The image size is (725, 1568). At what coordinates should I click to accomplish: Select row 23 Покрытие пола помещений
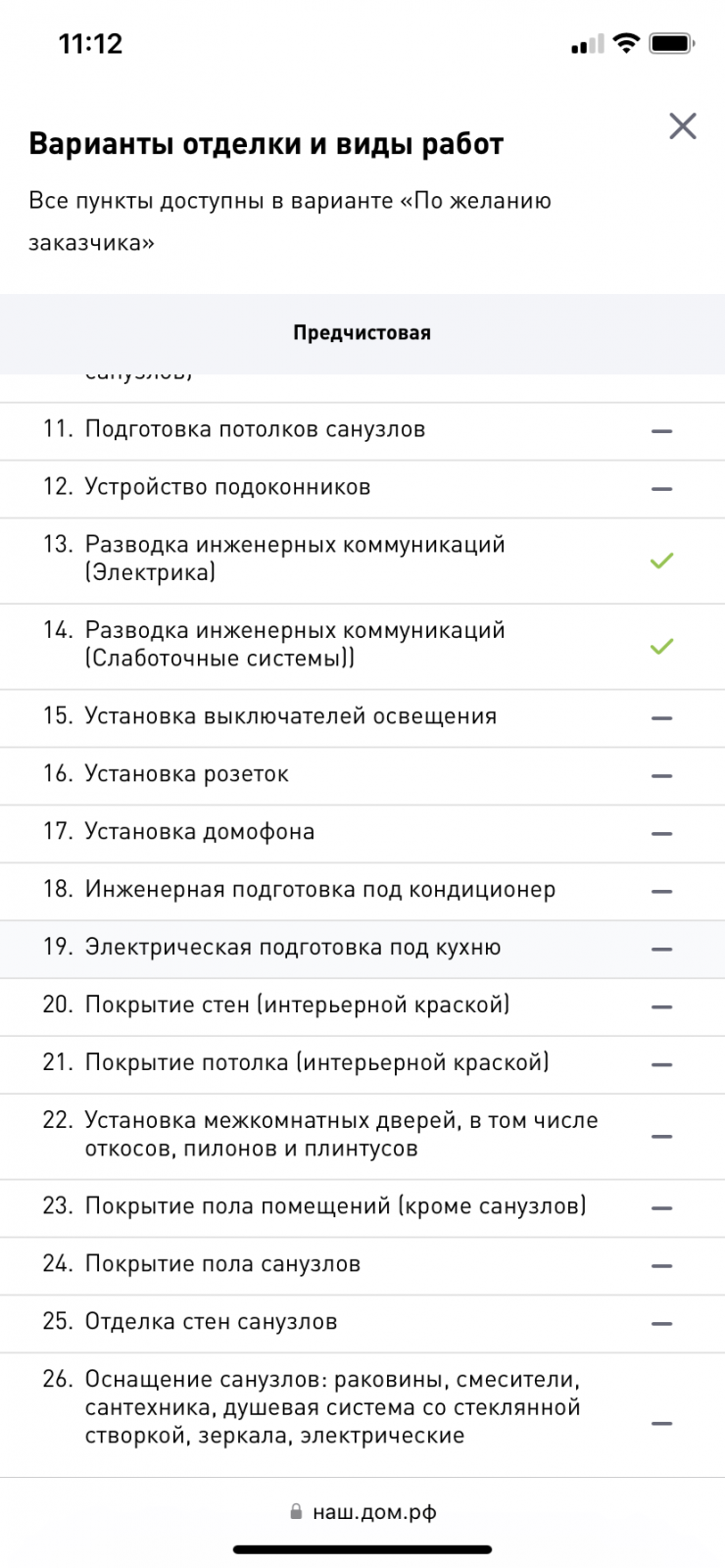click(x=362, y=1207)
